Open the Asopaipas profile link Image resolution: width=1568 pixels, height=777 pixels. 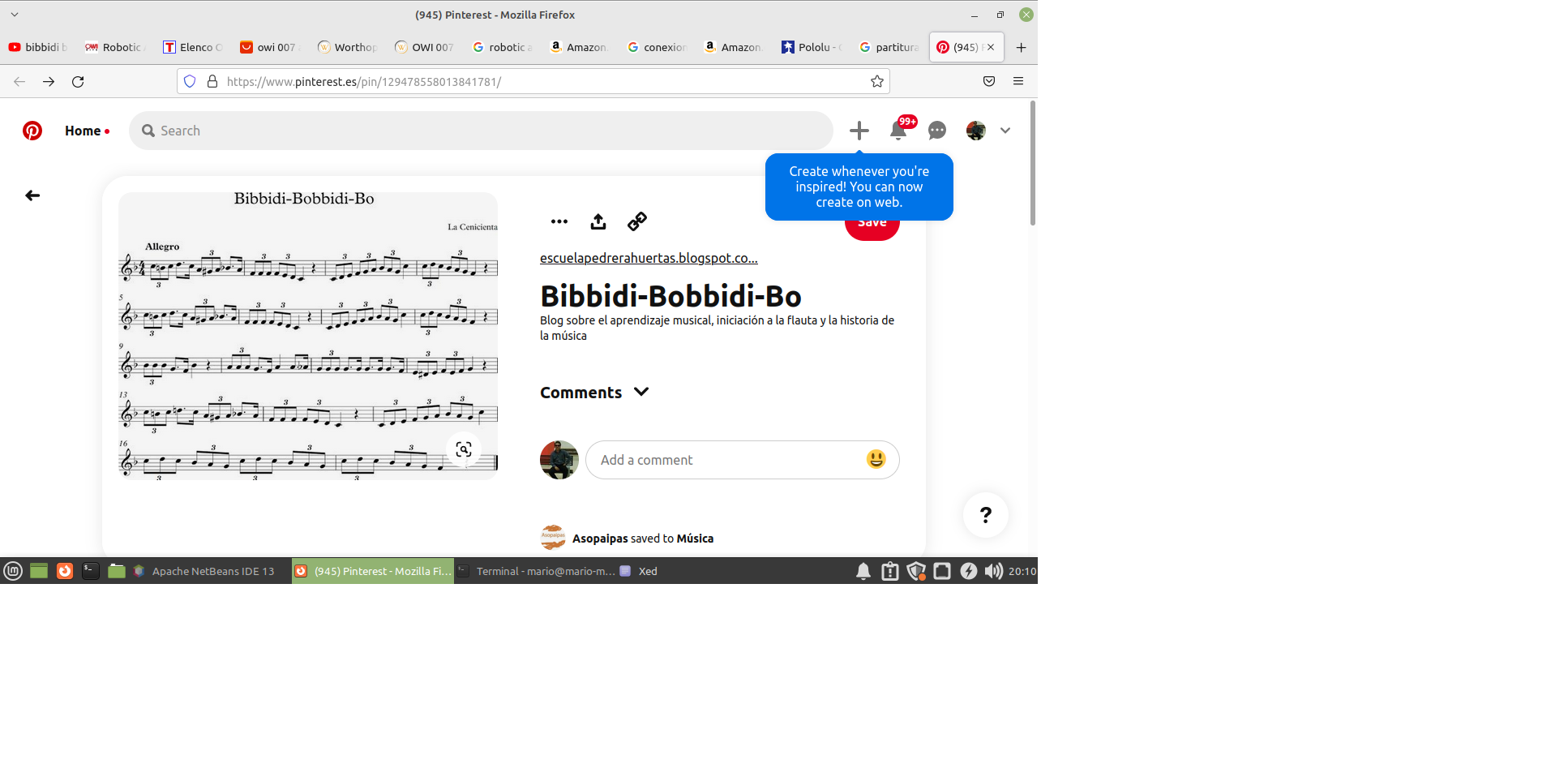[x=600, y=539]
